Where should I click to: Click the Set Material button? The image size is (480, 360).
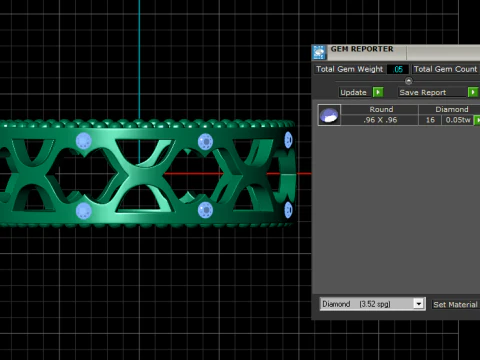[x=455, y=304]
